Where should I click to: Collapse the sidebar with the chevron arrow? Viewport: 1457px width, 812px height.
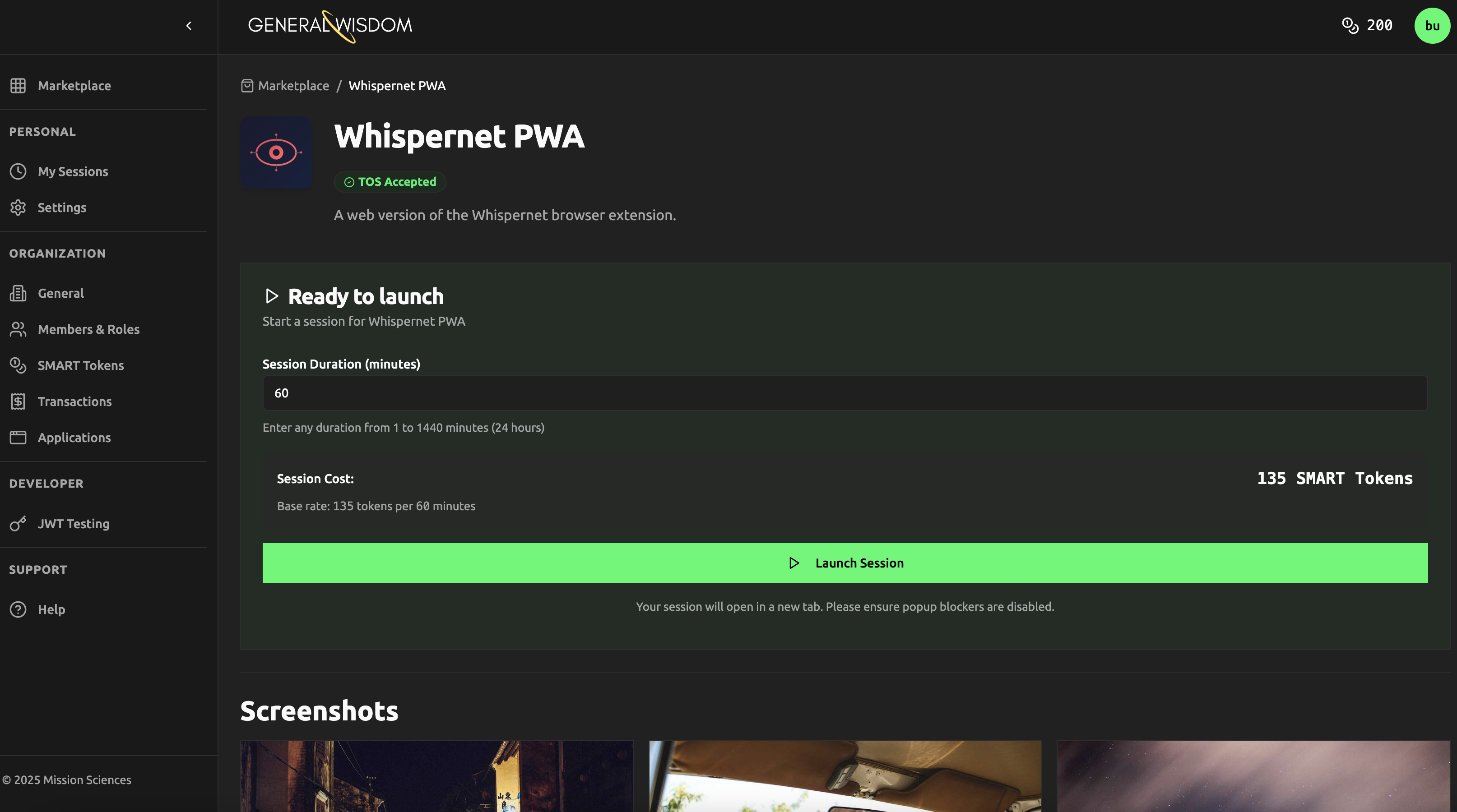(189, 25)
